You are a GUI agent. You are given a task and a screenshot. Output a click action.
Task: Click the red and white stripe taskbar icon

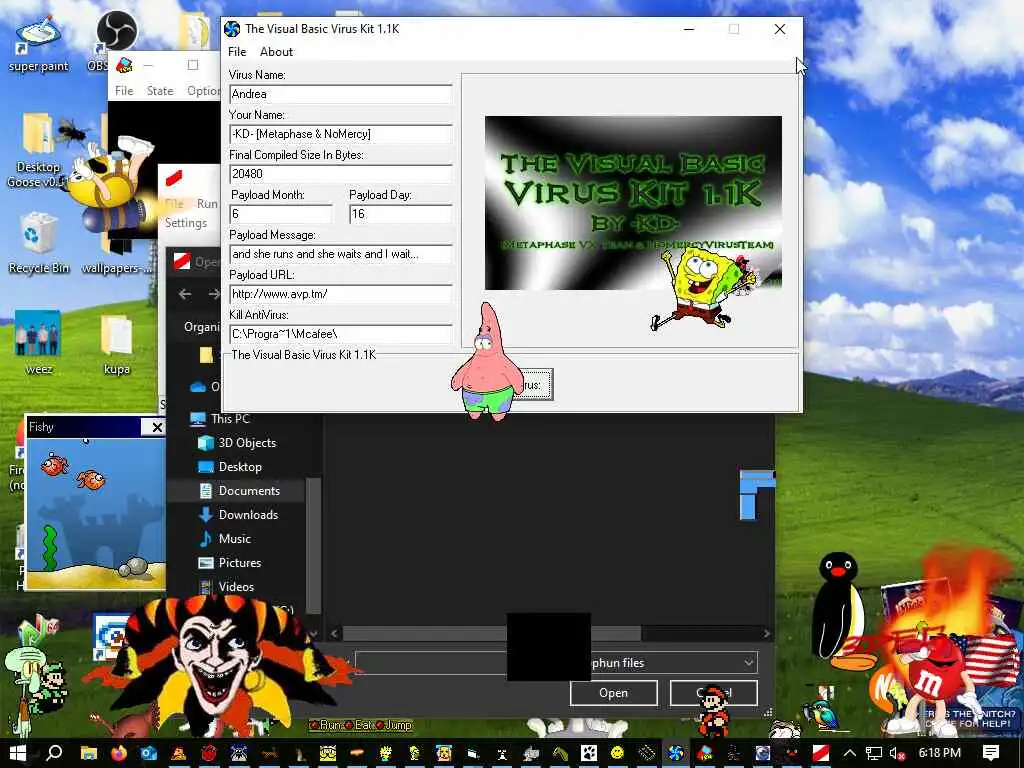[x=820, y=753]
